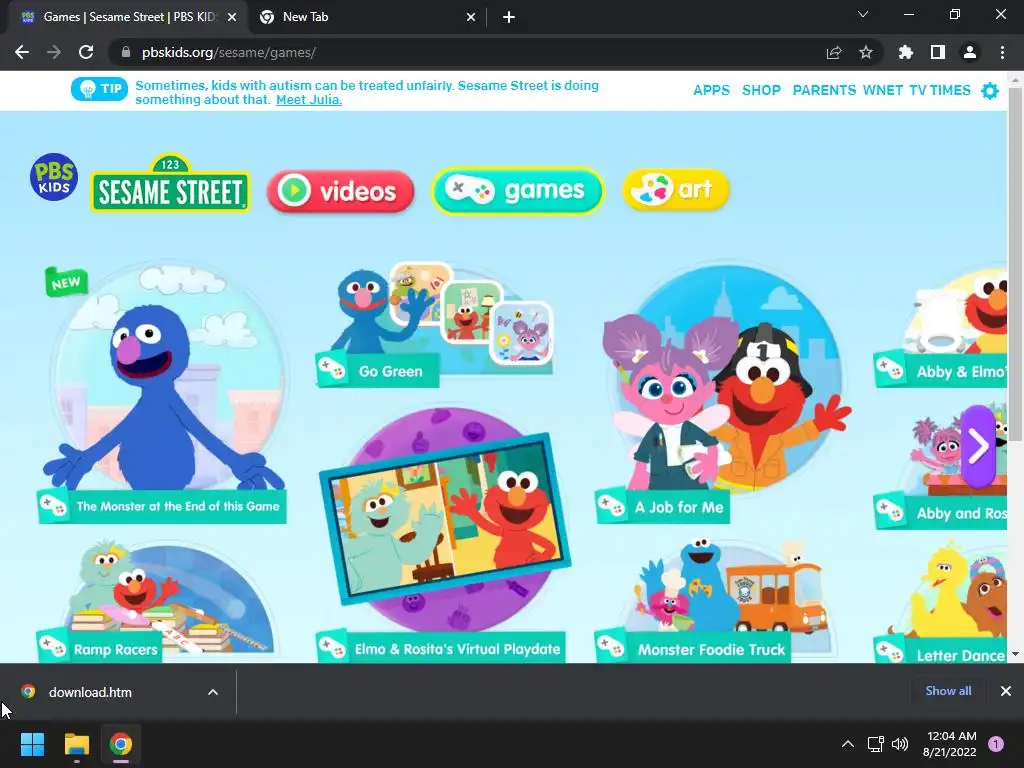Close the downloads bar
The width and height of the screenshot is (1024, 768).
pos(1006,691)
